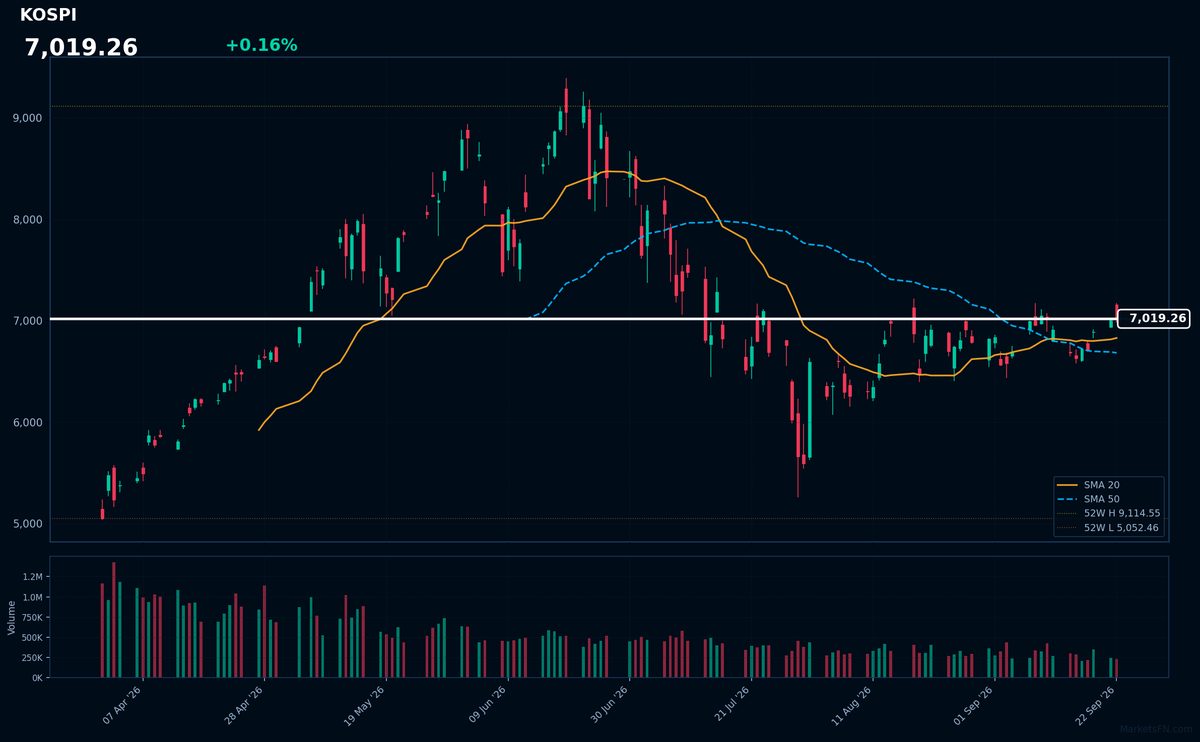The width and height of the screenshot is (1200, 742).
Task: Click the 21 Jul '26 date label
Action: coord(732,705)
